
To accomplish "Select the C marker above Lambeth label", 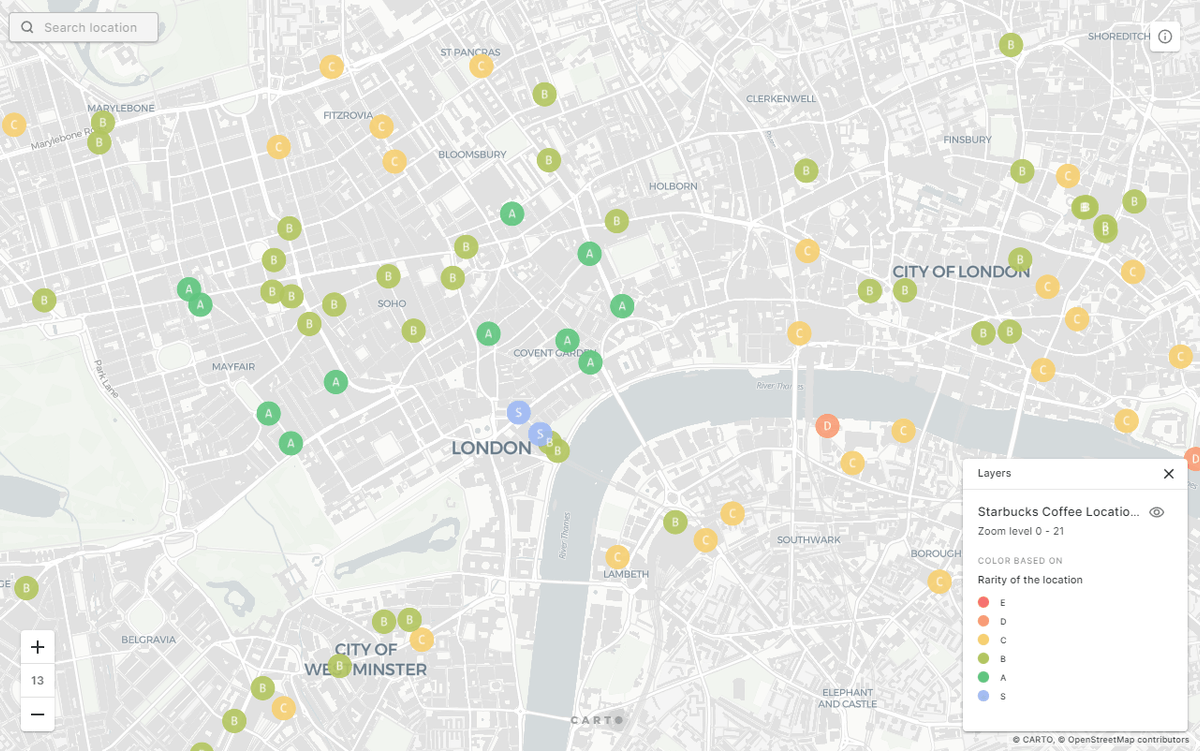I will (x=617, y=557).
